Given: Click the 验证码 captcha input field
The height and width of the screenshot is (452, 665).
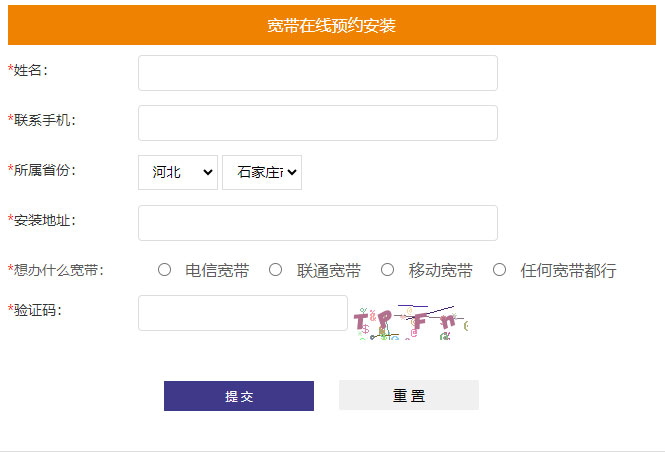Looking at the screenshot, I should pyautogui.click(x=243, y=313).
